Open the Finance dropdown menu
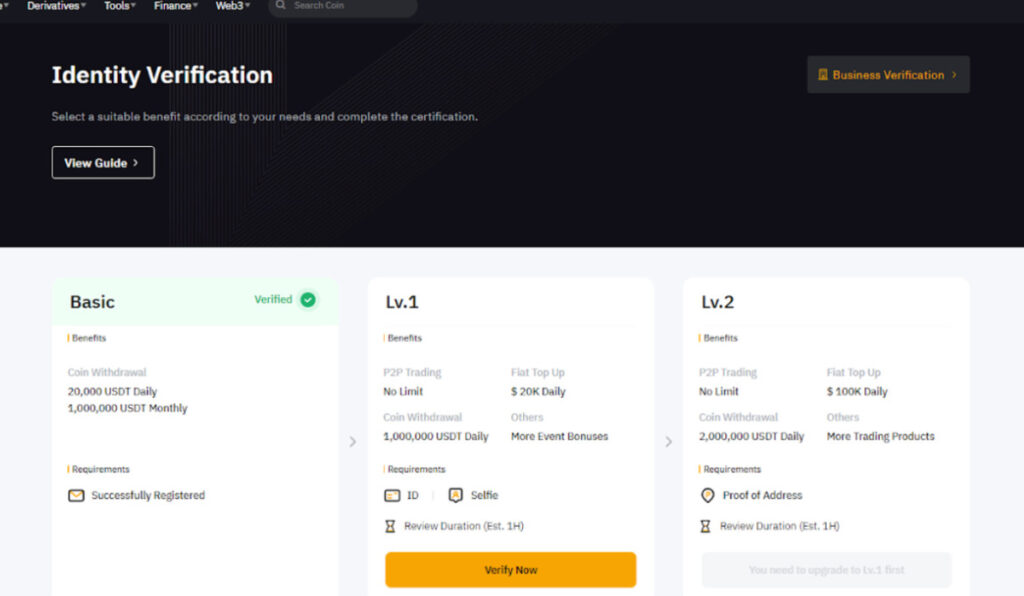 175,6
